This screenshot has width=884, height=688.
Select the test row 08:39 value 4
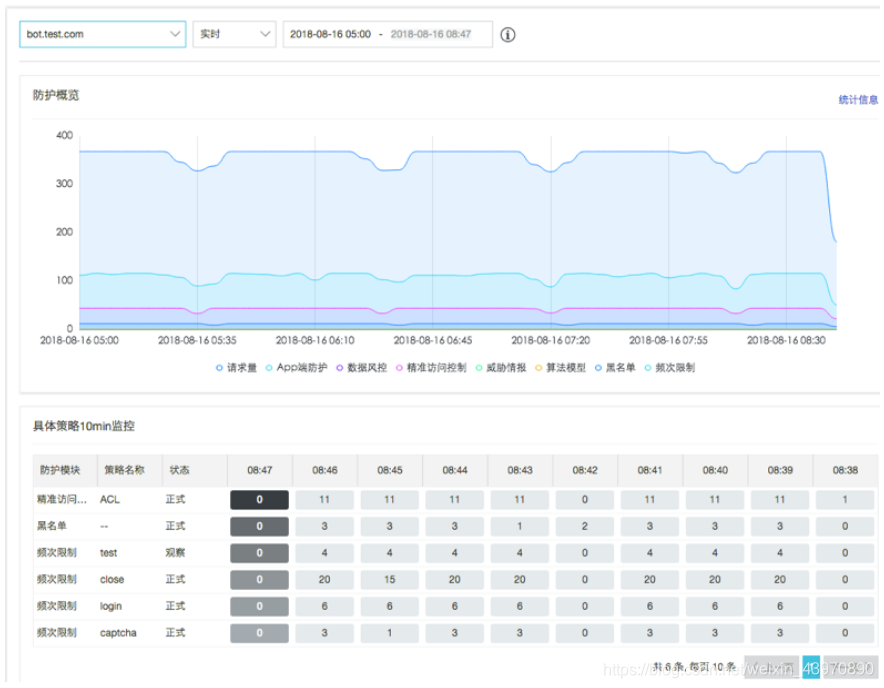tap(780, 553)
